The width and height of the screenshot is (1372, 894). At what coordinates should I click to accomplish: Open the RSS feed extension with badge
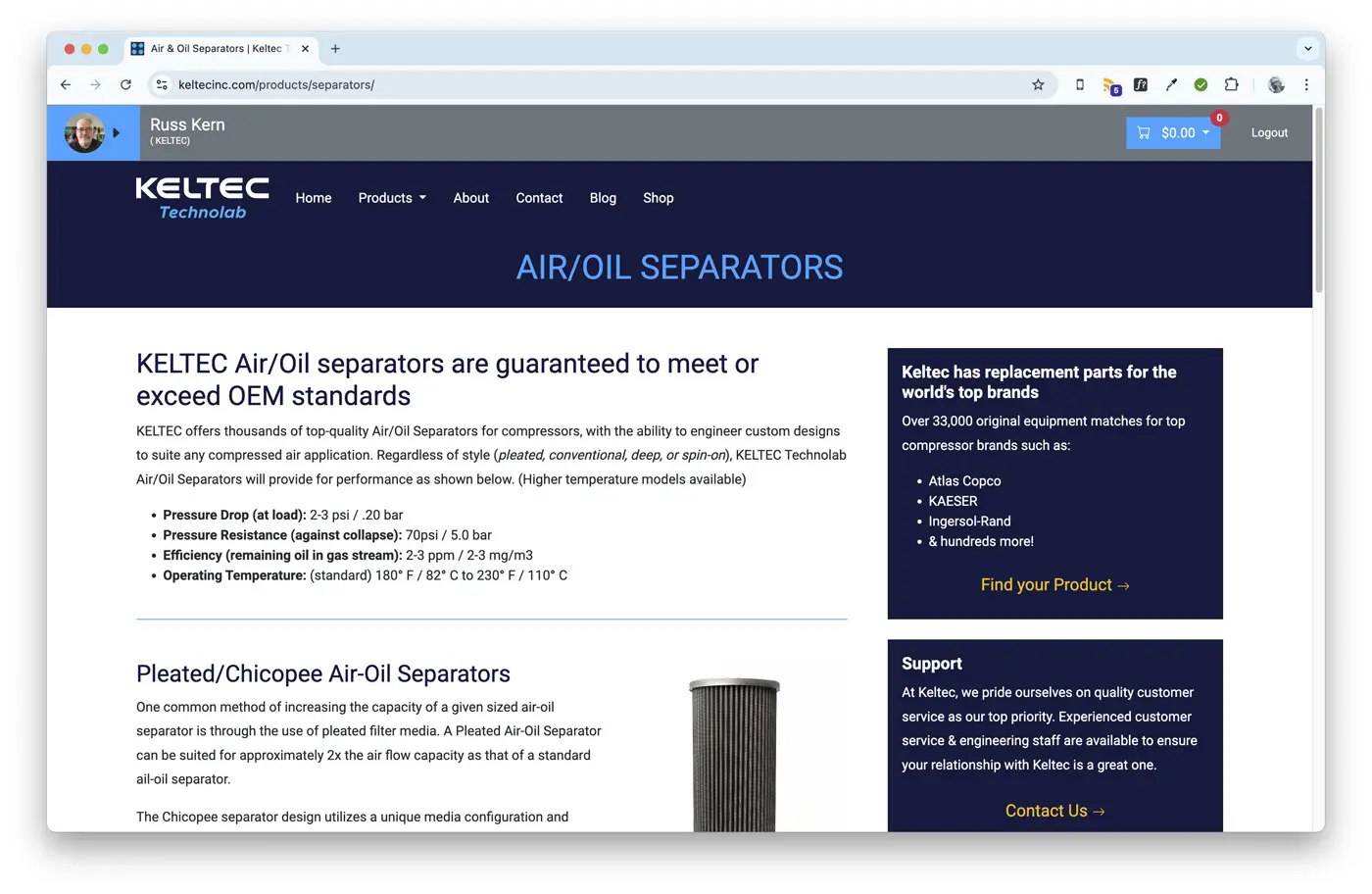tap(1110, 86)
